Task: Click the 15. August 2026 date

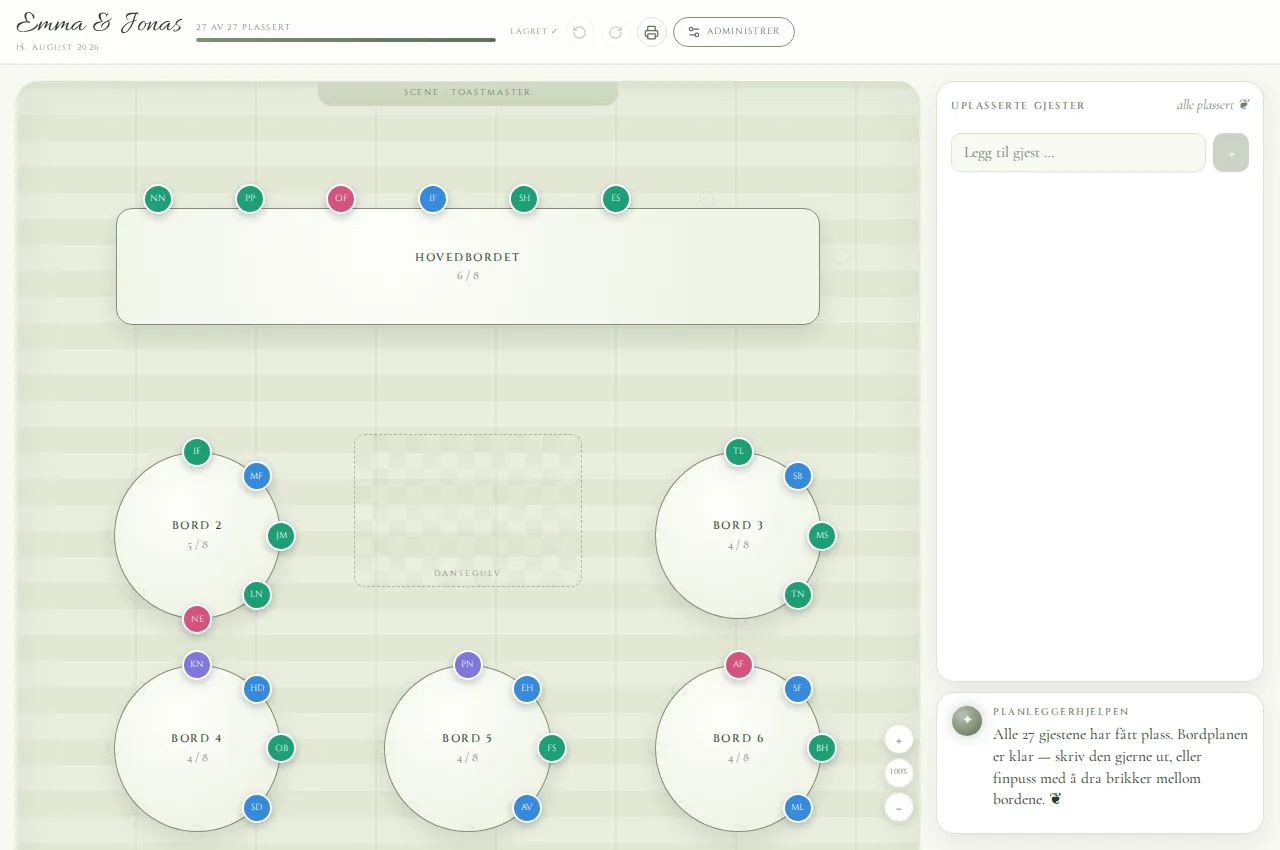Action: pyautogui.click(x=58, y=47)
